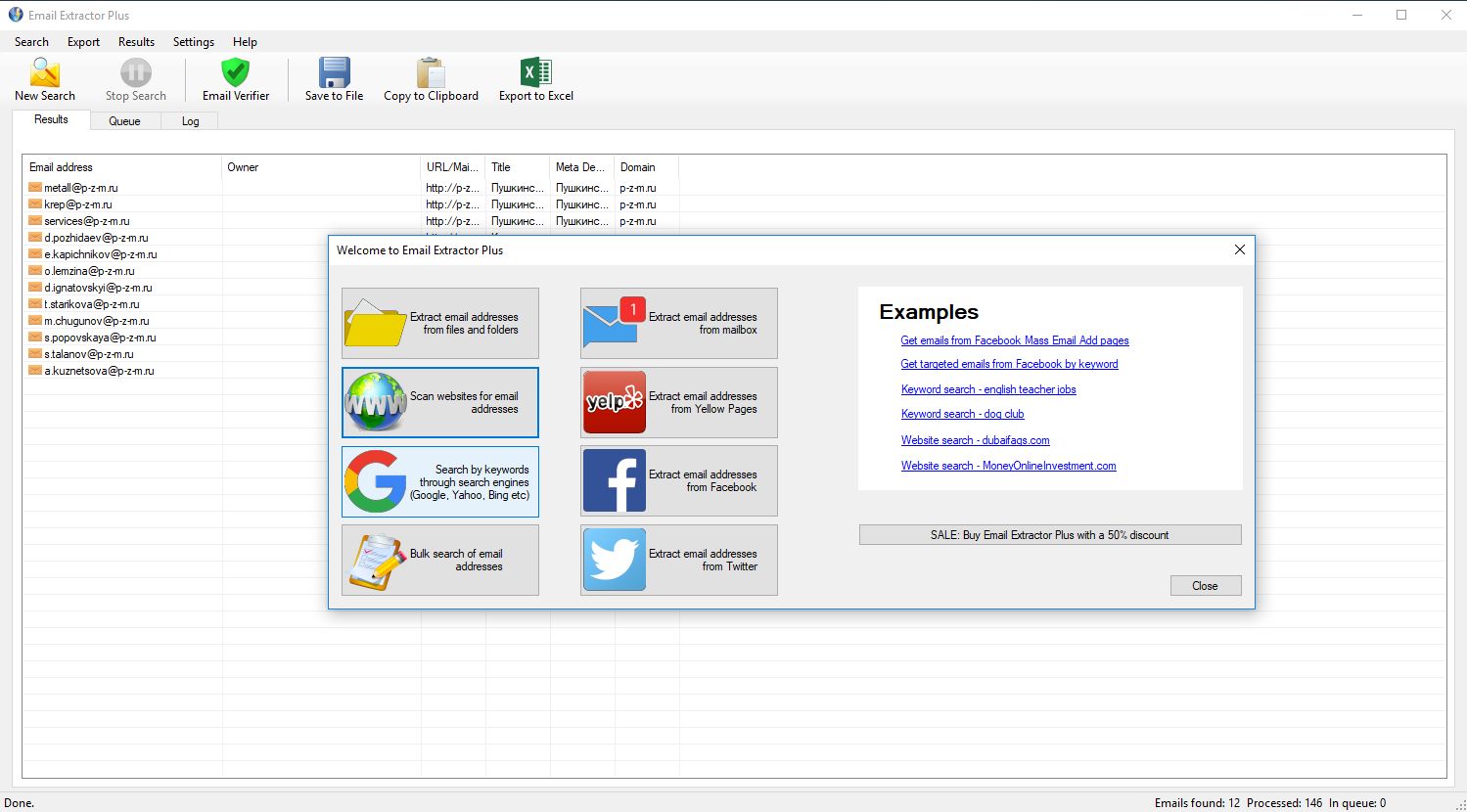The image size is (1467, 812).
Task: Select Scan websites for email addresses
Action: point(440,402)
